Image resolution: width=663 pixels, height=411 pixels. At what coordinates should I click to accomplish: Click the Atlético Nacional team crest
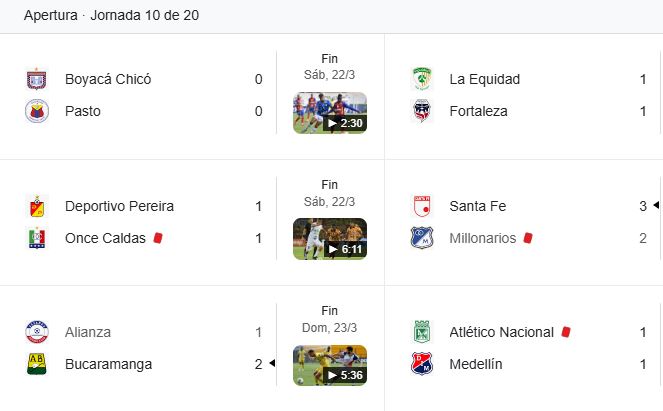[x=422, y=332]
